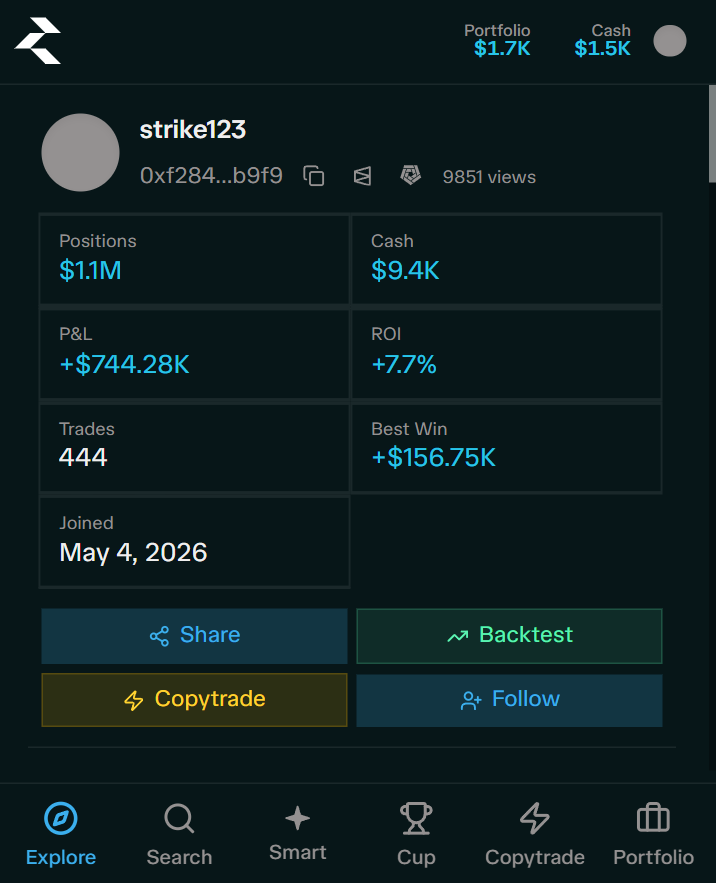
Task: Run Backtest on this trader
Action: point(509,635)
